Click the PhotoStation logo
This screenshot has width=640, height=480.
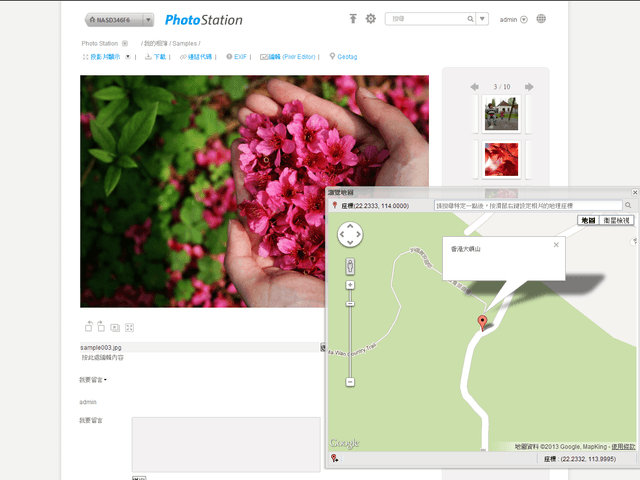203,20
